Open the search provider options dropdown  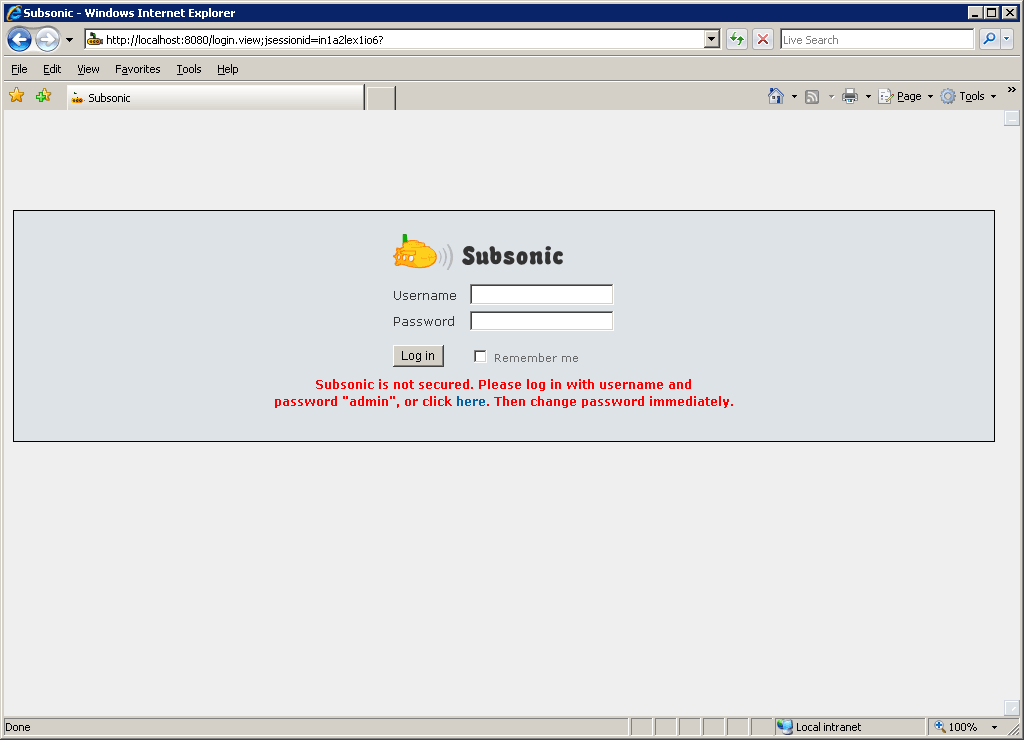(1007, 40)
